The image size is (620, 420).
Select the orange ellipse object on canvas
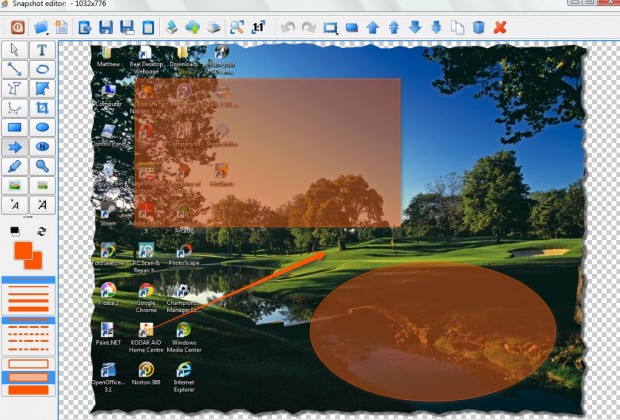[433, 333]
